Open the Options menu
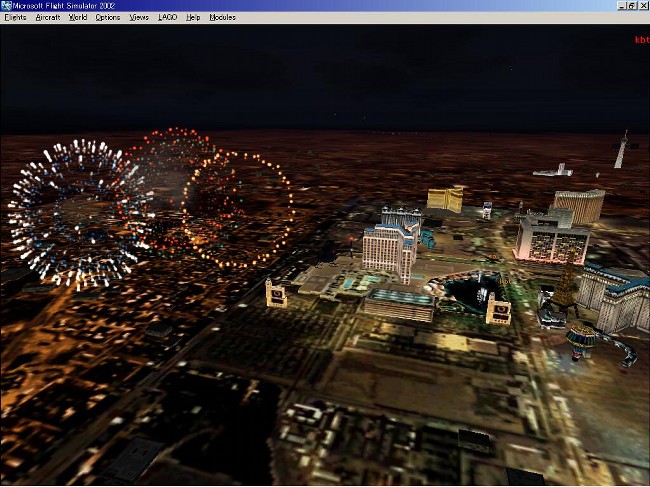 (x=108, y=17)
